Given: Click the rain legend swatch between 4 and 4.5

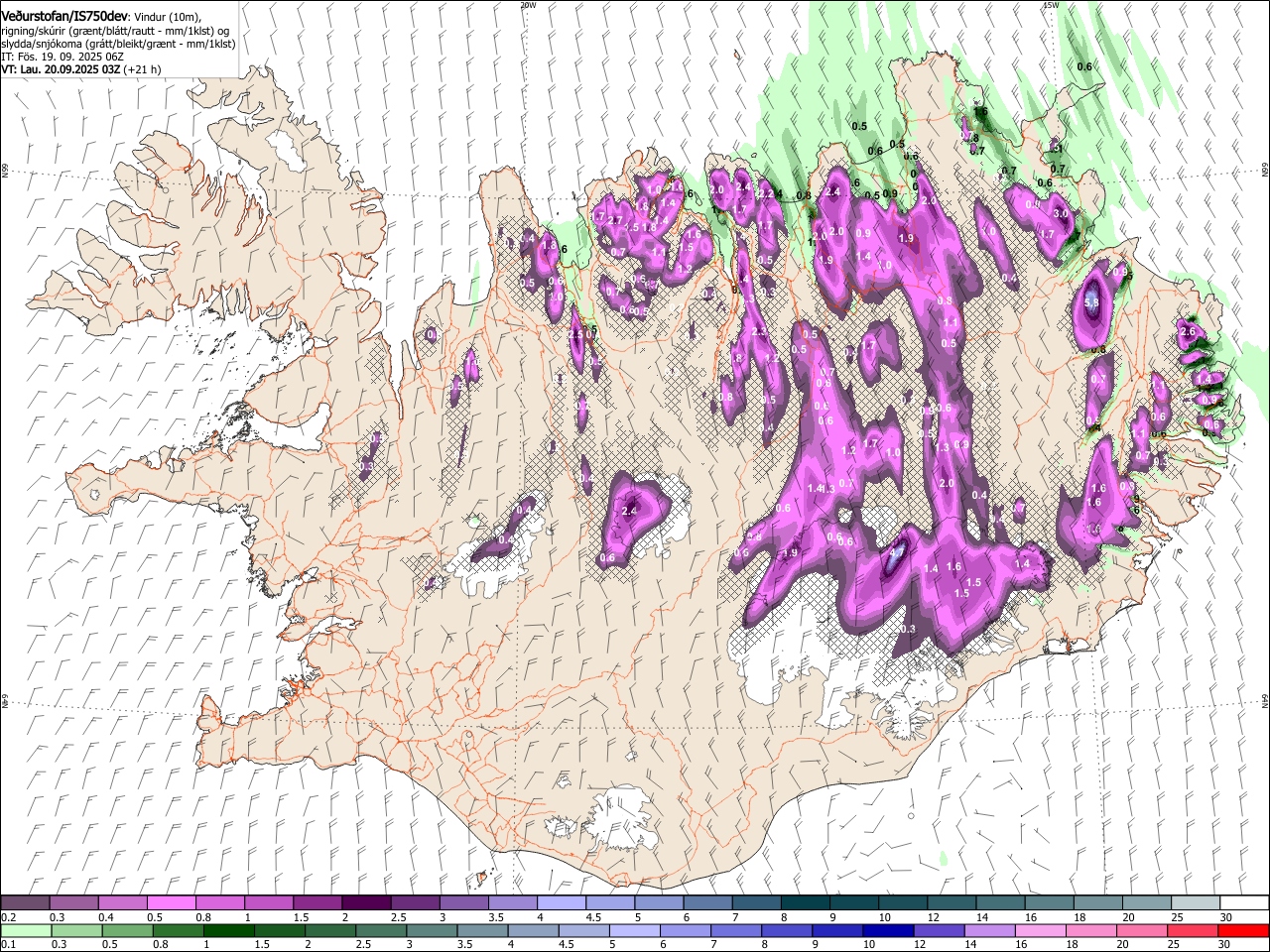Looking at the screenshot, I should [532, 930].
